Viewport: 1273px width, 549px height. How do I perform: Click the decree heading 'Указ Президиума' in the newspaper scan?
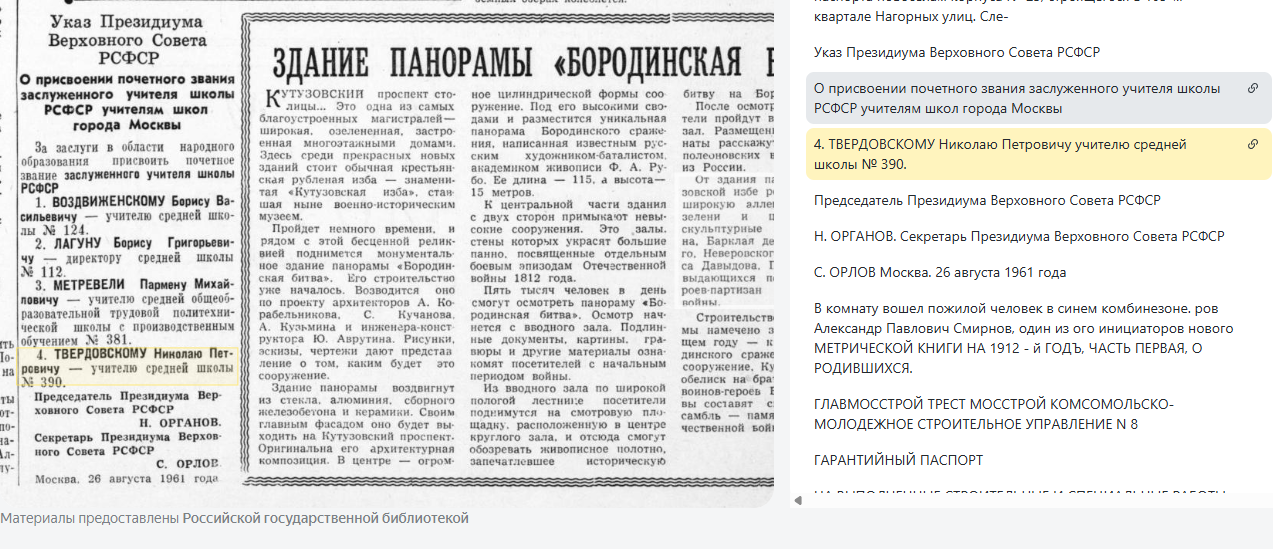pos(127,32)
